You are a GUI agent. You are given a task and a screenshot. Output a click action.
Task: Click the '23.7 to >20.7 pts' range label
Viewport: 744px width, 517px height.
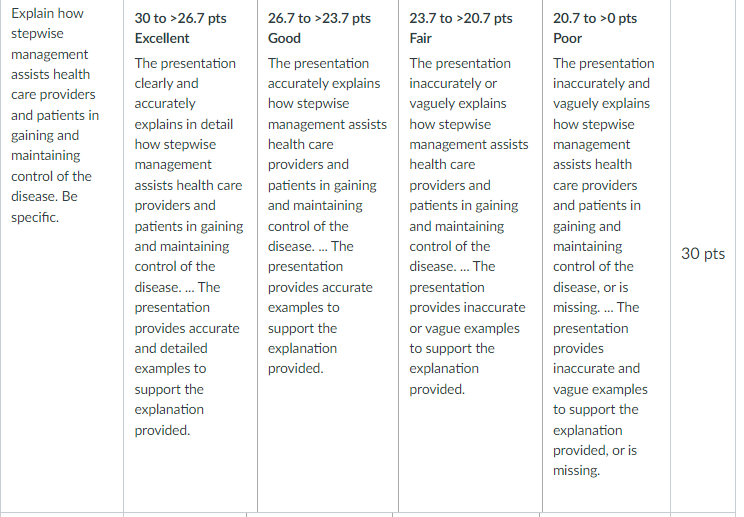pos(461,18)
